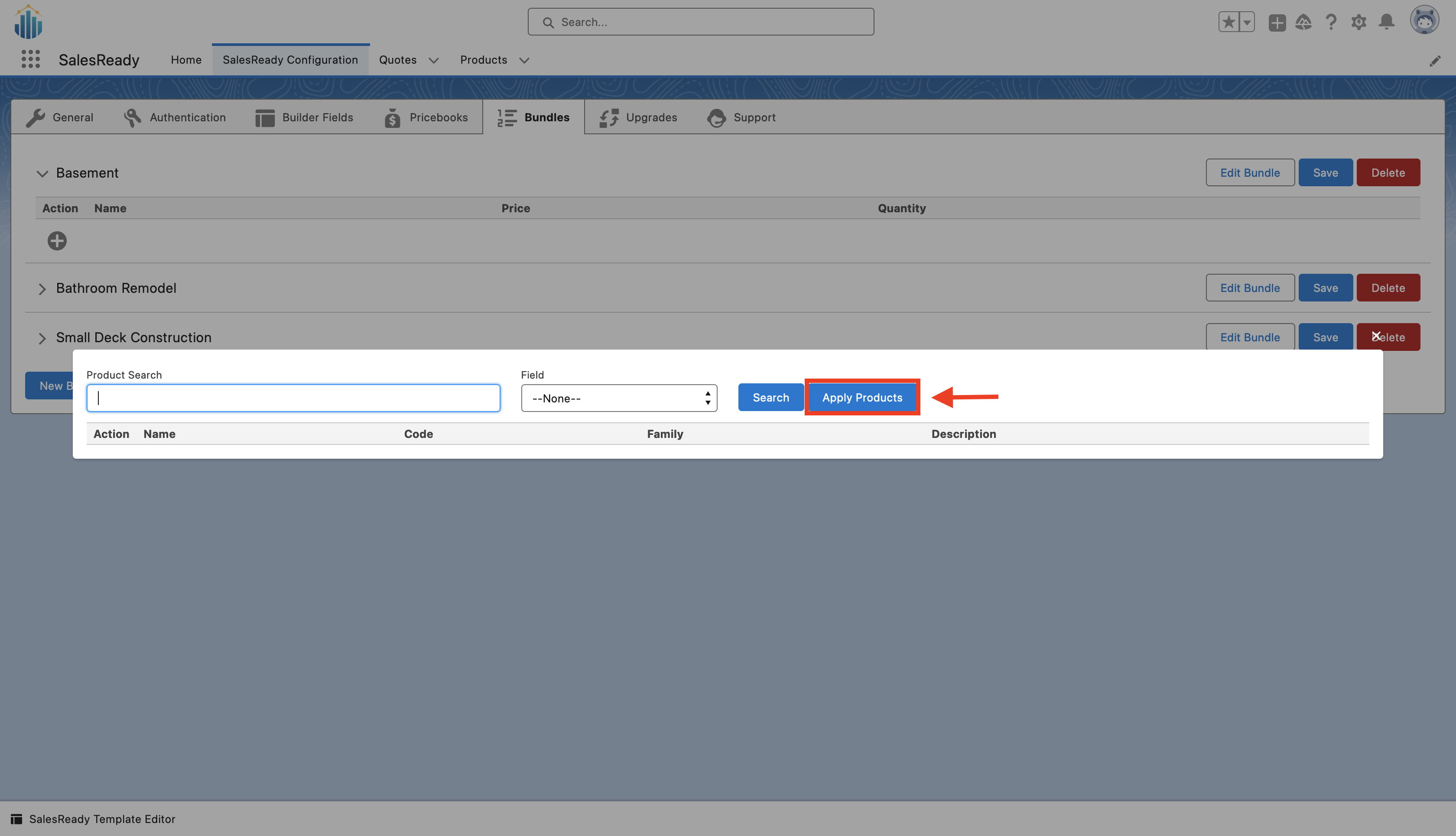Open the global actions plus icon
The width and height of the screenshot is (1456, 836).
pos(1277,23)
